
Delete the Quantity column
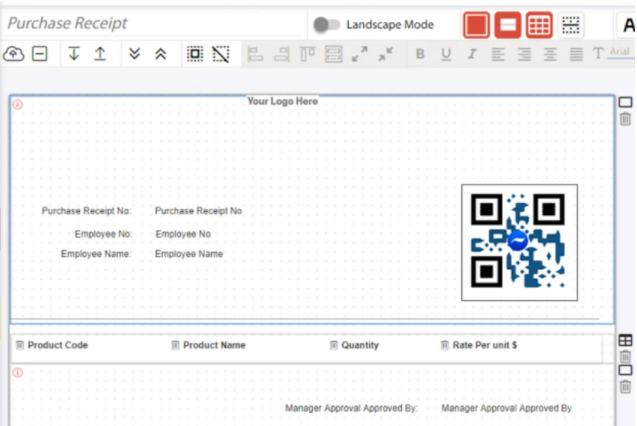tap(334, 345)
